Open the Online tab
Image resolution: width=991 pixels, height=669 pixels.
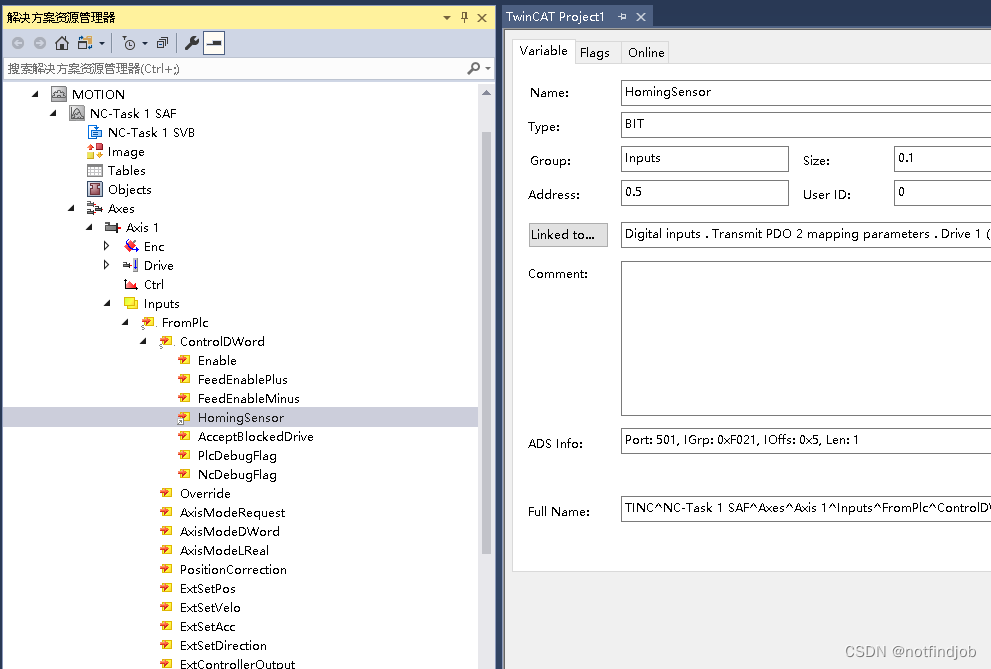click(644, 52)
